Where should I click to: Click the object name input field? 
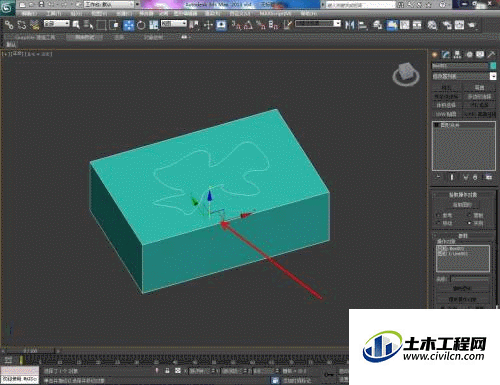(x=460, y=66)
